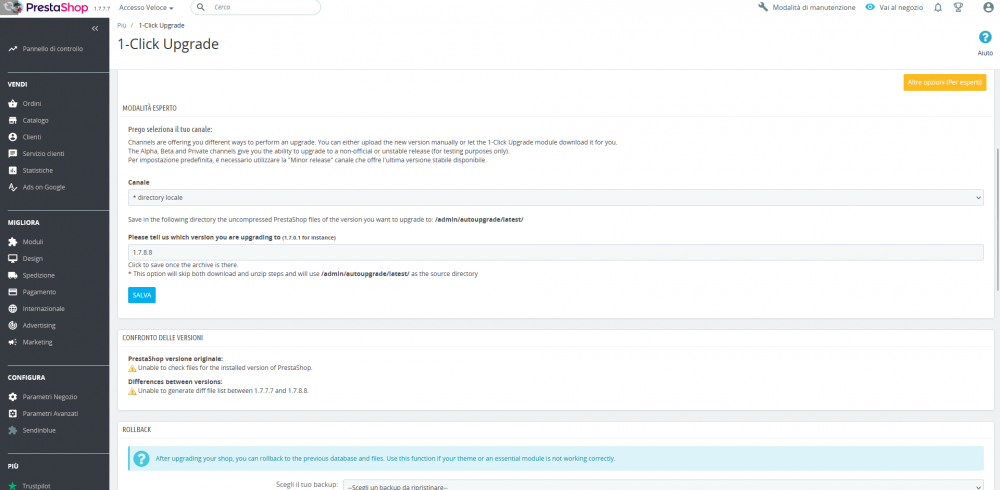The image size is (1000, 490).
Task: Click the Internazionale globe icon
Action: [12, 309]
